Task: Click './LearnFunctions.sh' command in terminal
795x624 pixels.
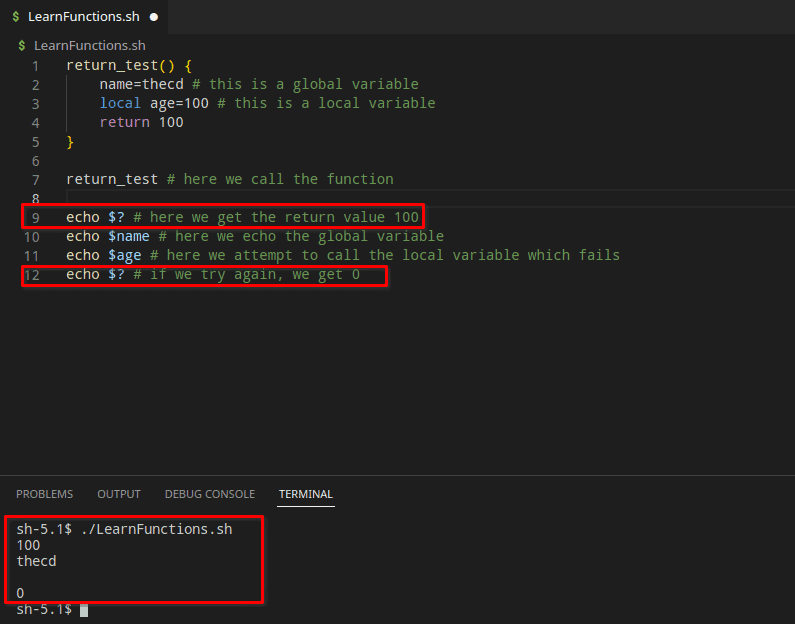Action: pyautogui.click(x=157, y=529)
